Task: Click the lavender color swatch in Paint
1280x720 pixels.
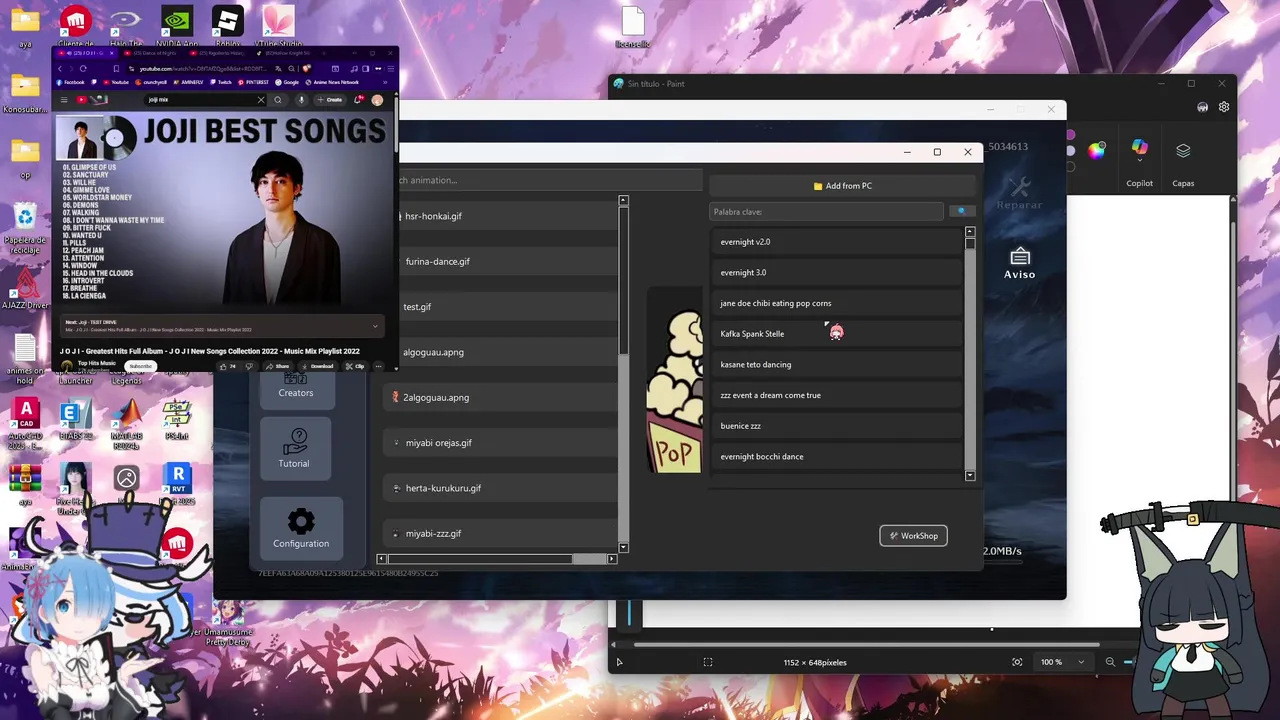Action: pos(1070,150)
